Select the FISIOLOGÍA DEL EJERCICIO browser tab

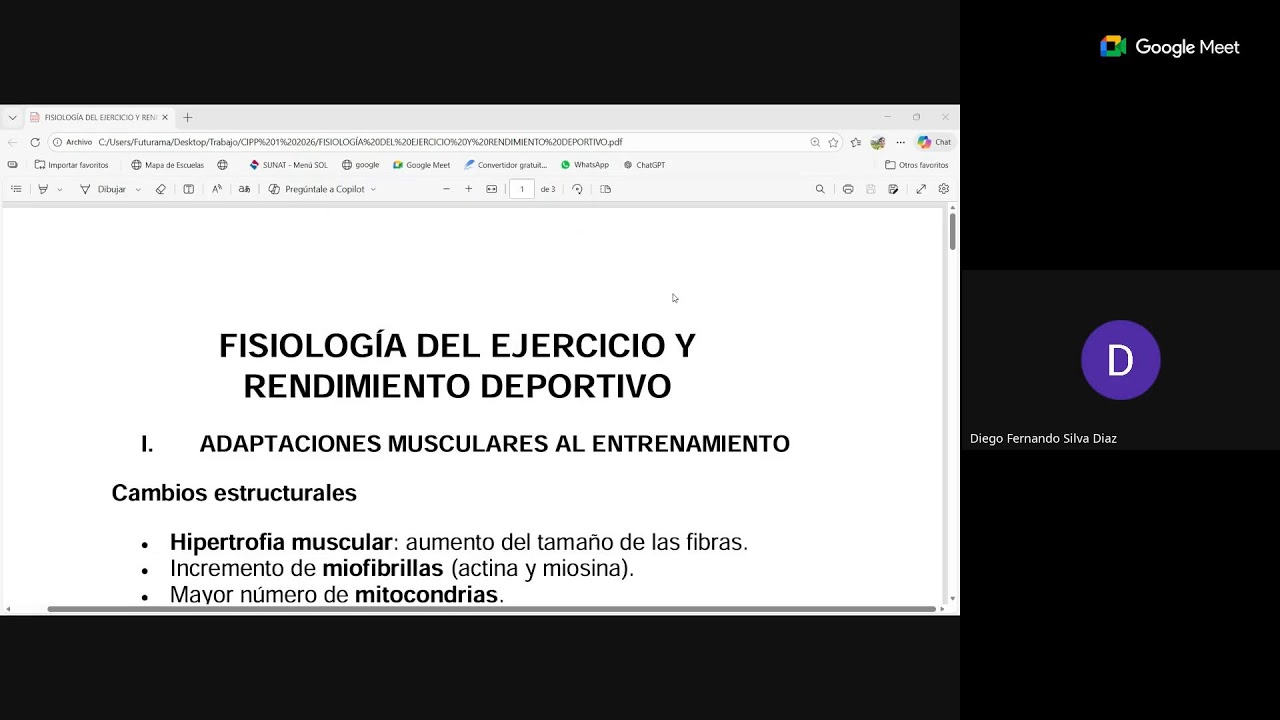99,117
